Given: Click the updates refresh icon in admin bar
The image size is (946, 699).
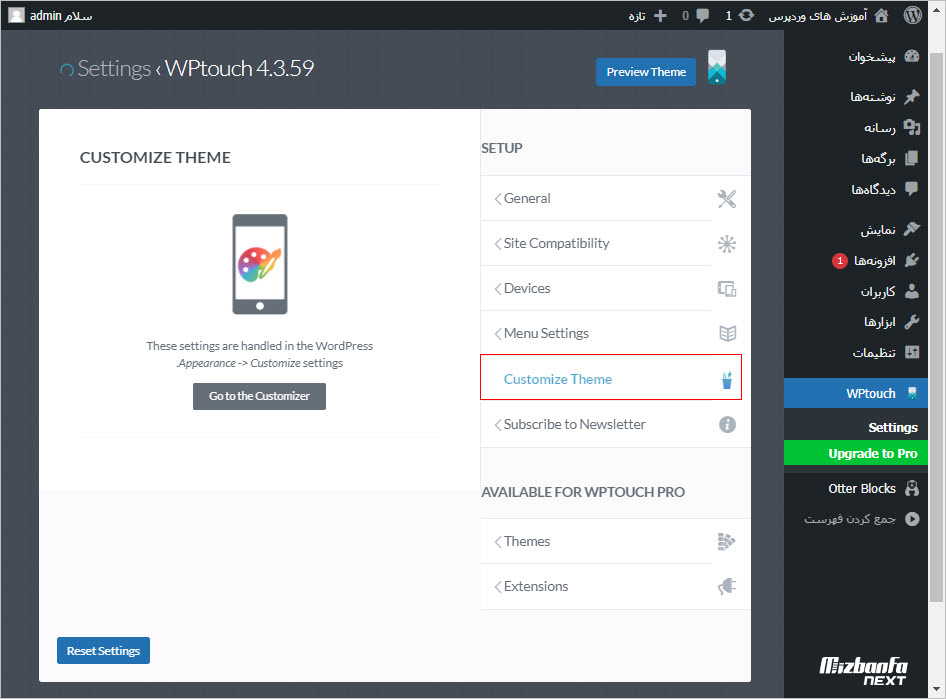Looking at the screenshot, I should (x=746, y=16).
